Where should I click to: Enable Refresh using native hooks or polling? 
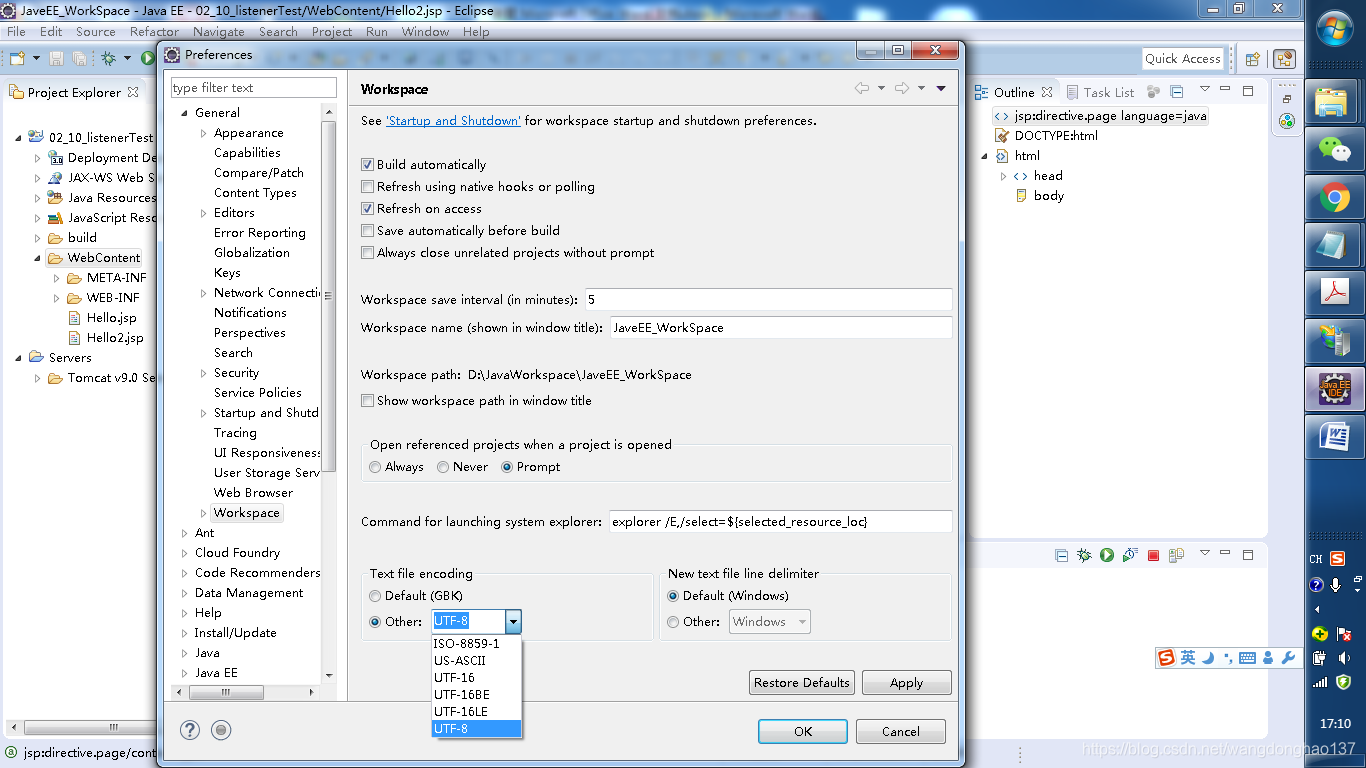point(368,187)
